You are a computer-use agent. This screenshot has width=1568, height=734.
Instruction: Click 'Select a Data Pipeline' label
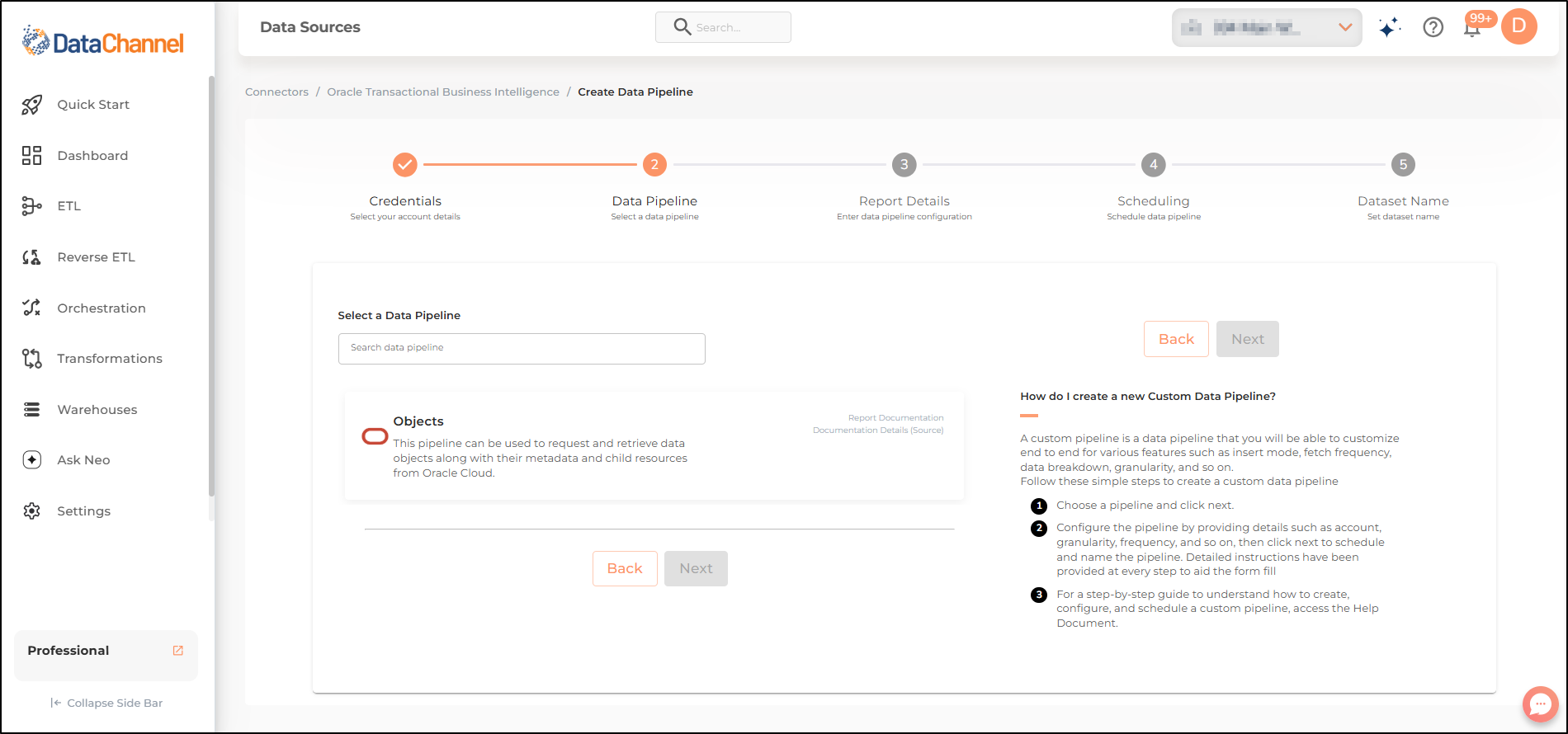coord(399,316)
